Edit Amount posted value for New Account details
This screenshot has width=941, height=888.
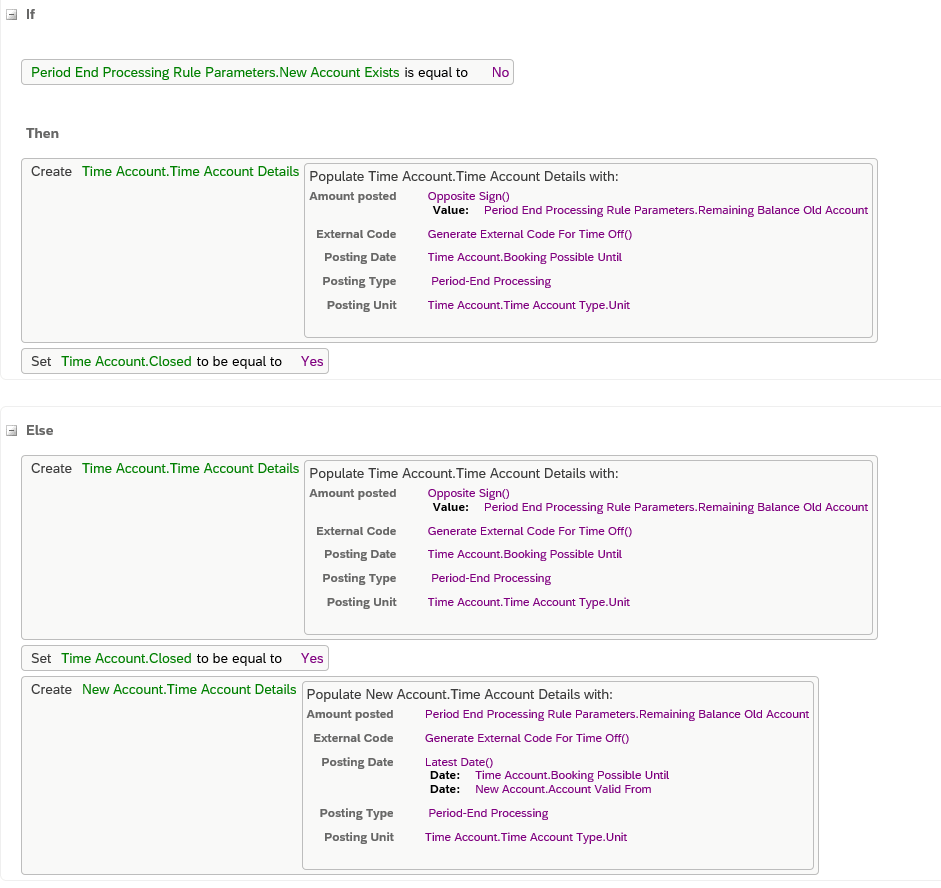pyautogui.click(x=616, y=714)
